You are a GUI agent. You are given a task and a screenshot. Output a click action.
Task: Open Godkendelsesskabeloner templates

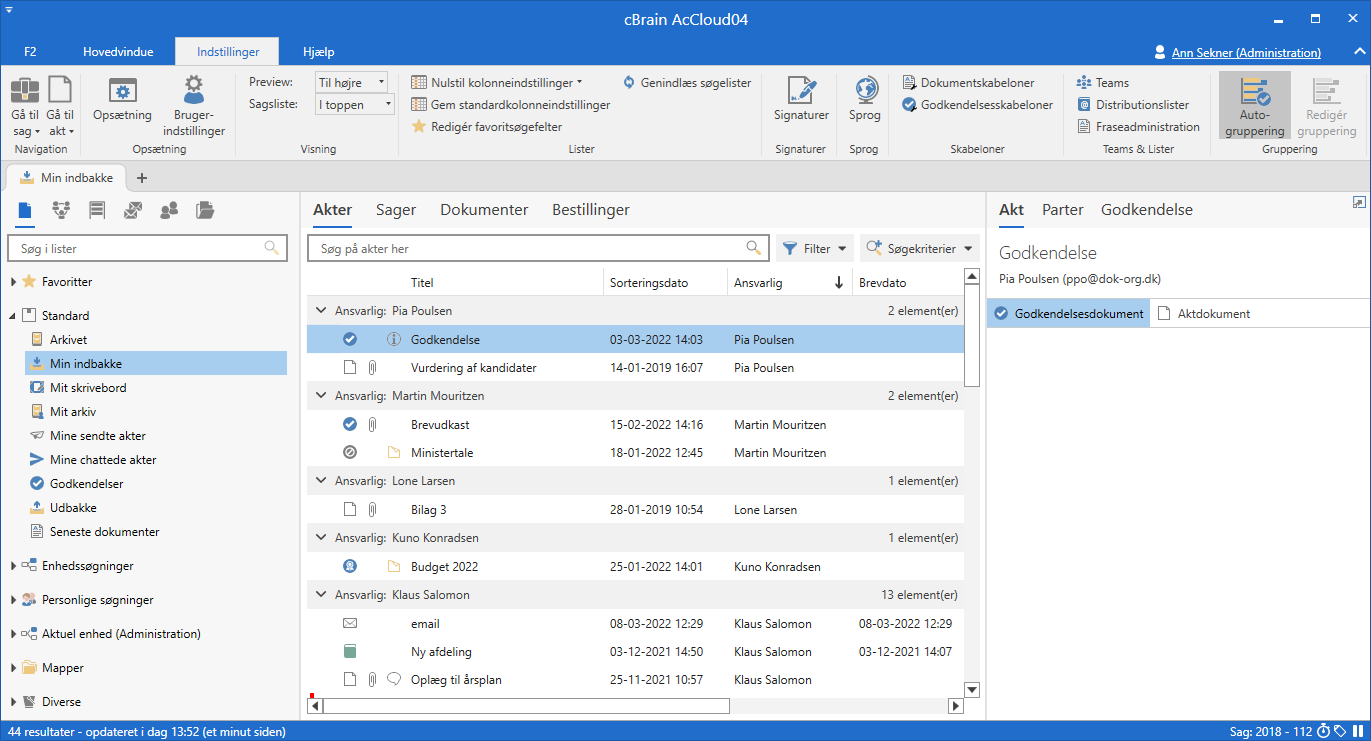(977, 105)
